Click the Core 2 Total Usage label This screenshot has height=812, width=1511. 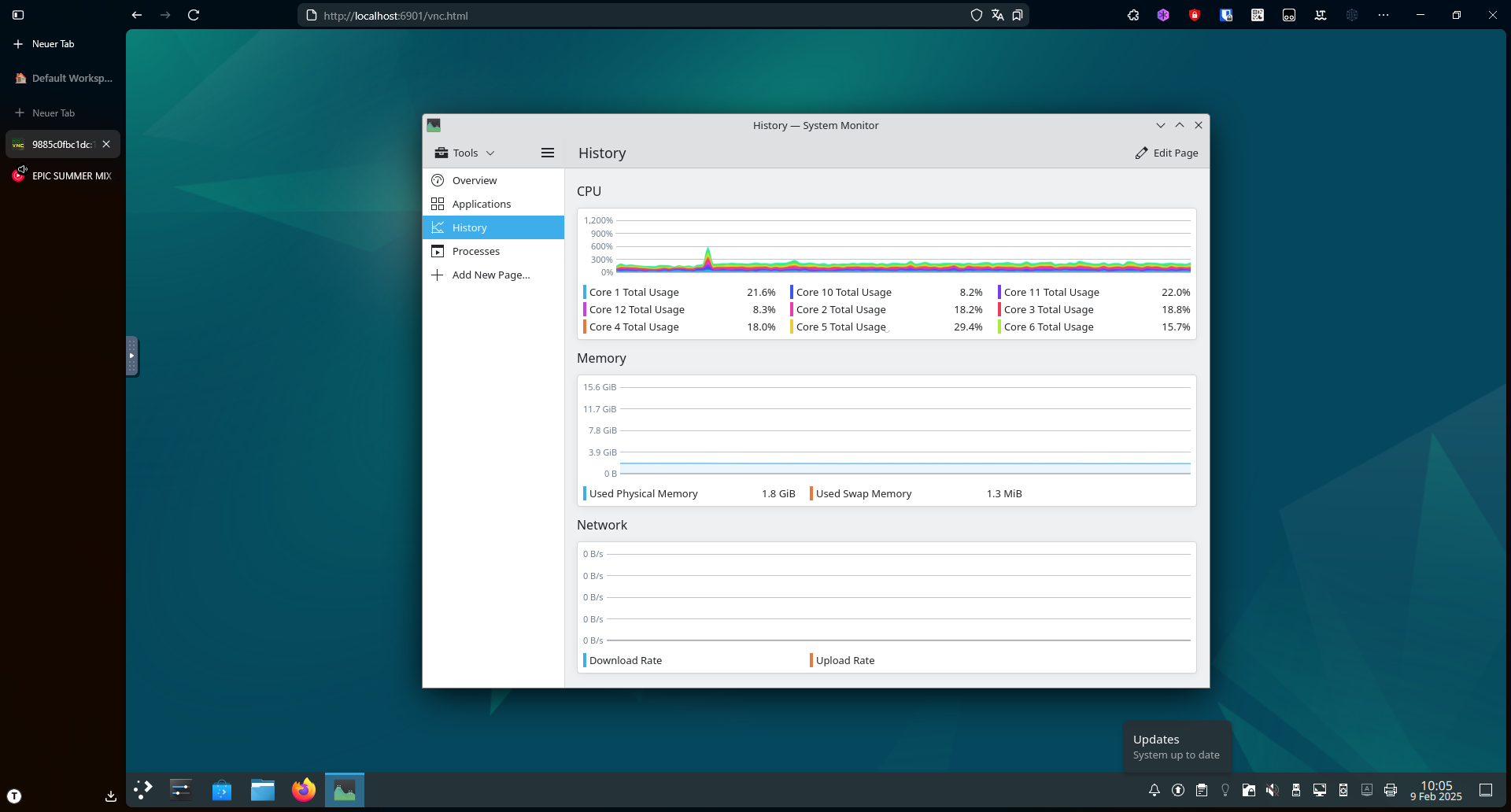[x=840, y=309]
